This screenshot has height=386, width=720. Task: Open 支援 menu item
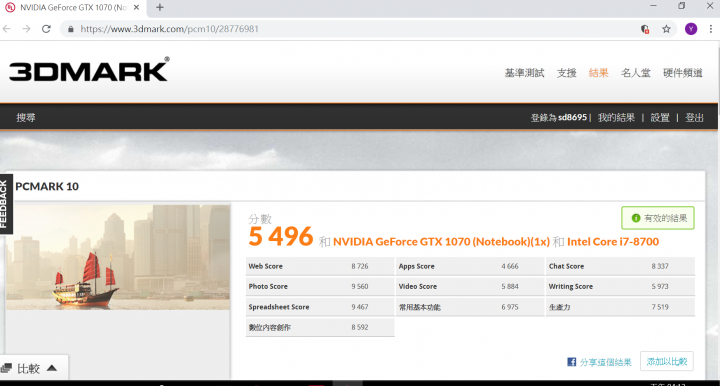(566, 73)
